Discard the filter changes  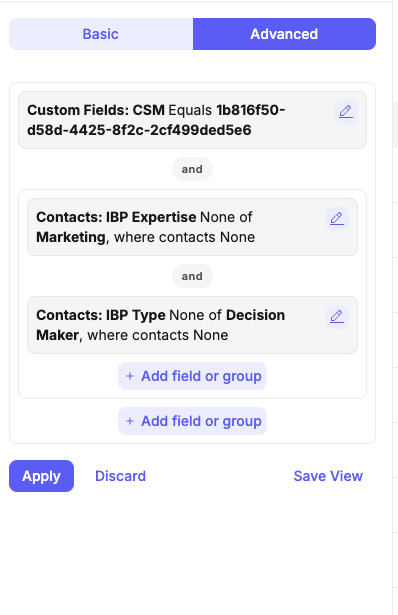[x=120, y=476]
